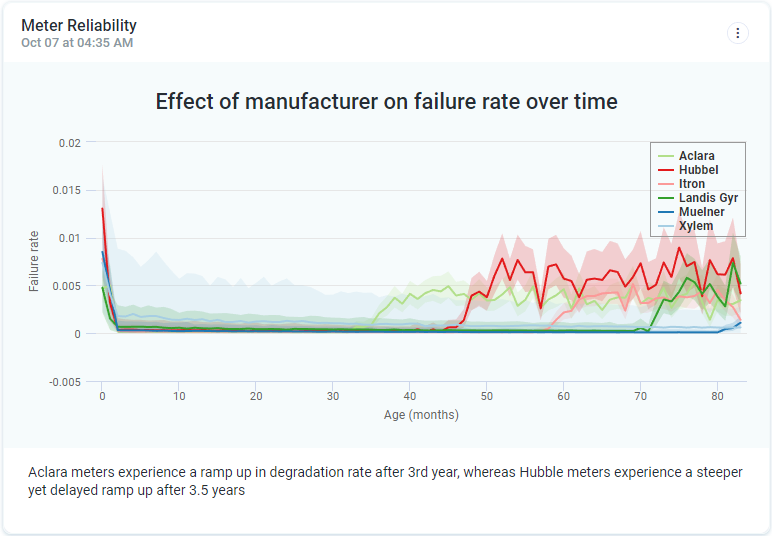Toggle Itron legend entry
Screen dimensions: 772x536
tap(691, 184)
